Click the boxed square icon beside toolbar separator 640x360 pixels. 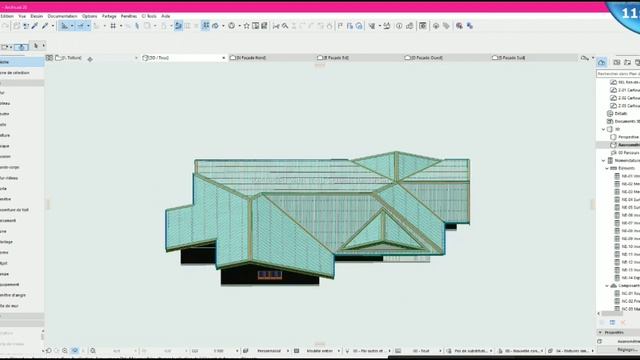[423, 26]
